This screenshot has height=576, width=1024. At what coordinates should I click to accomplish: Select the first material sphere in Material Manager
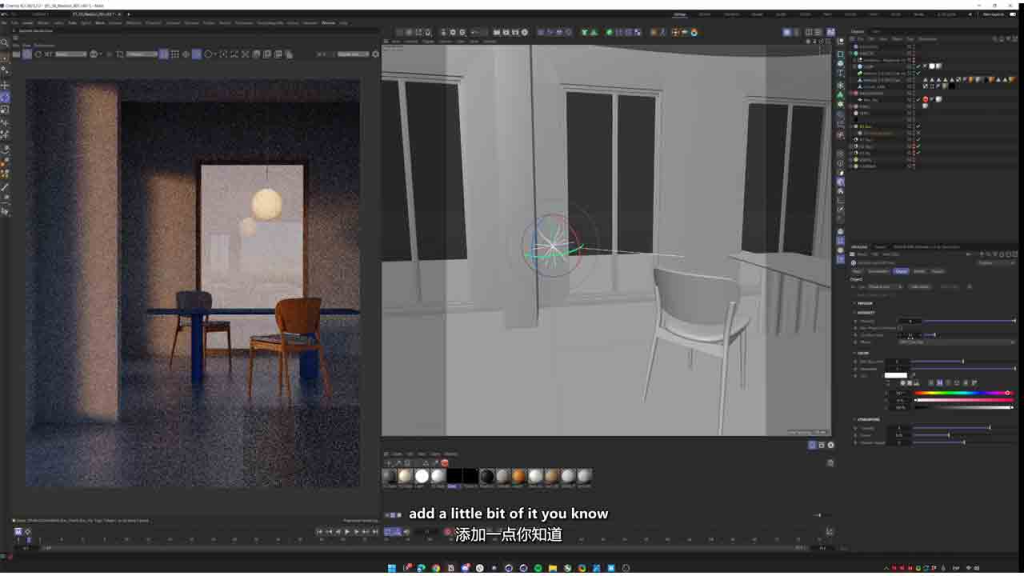click(389, 476)
